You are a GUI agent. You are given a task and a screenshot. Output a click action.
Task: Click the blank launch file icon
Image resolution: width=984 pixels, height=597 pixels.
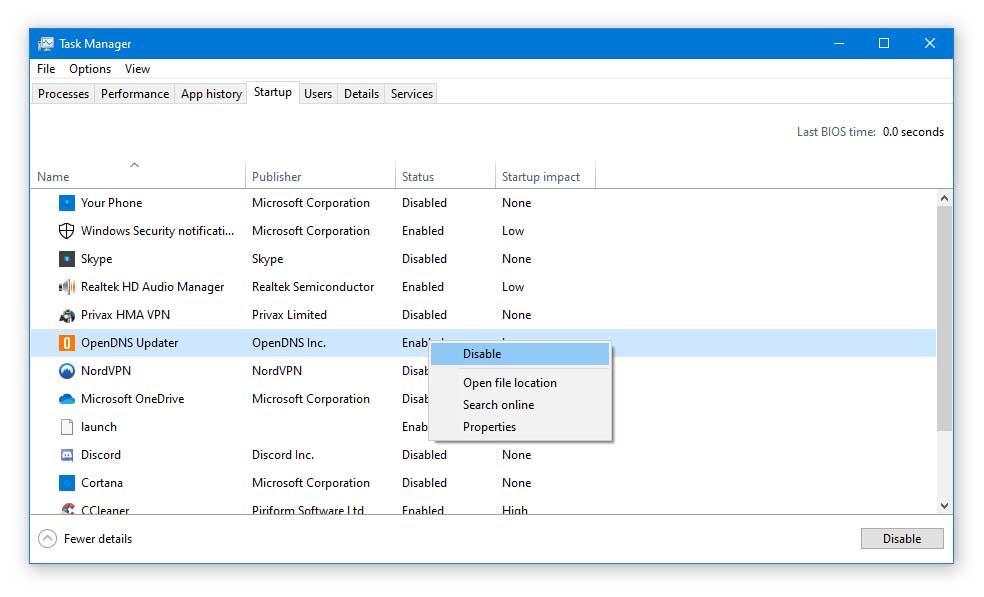coord(67,427)
